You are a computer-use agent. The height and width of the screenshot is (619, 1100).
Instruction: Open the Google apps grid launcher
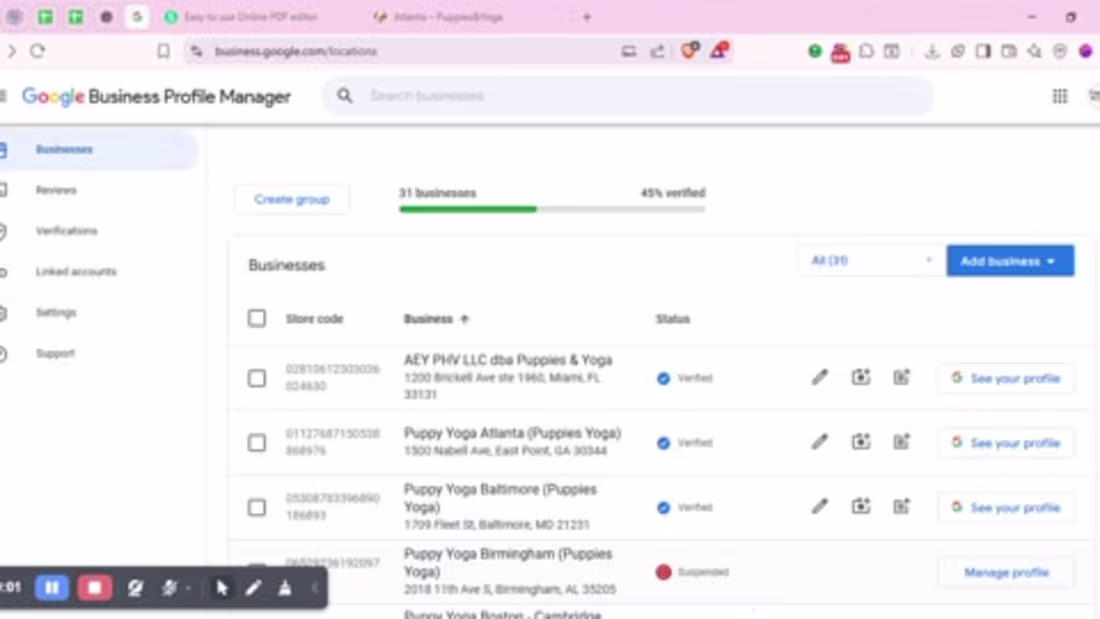point(1058,95)
